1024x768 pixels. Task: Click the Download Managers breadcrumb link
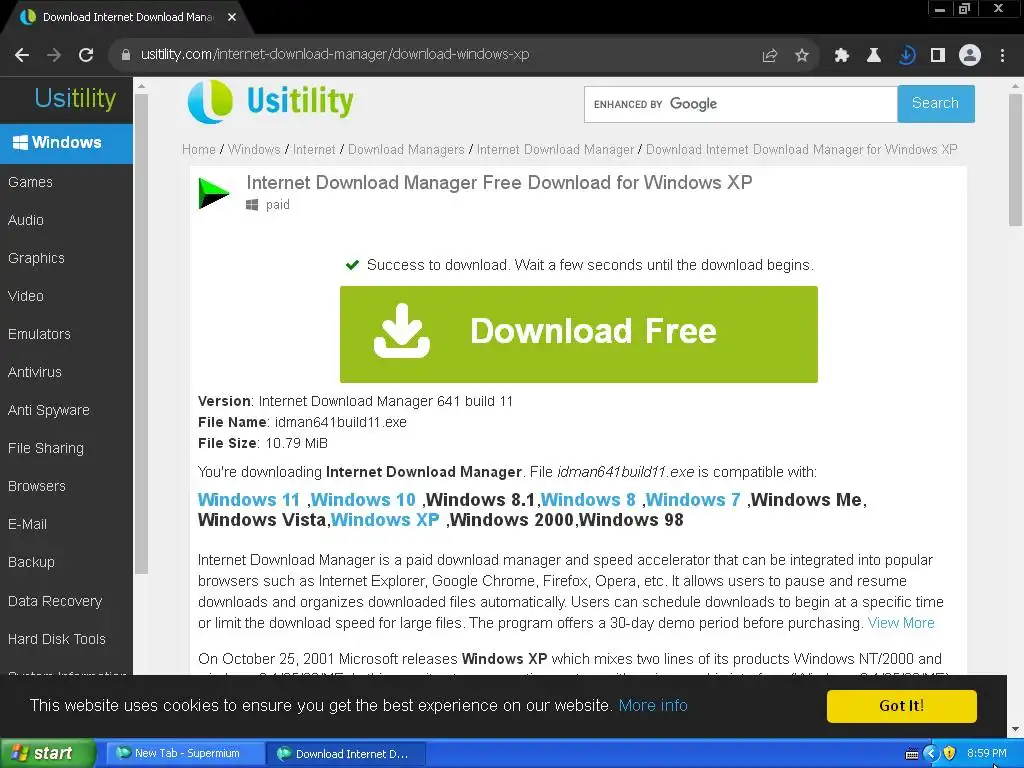(406, 150)
